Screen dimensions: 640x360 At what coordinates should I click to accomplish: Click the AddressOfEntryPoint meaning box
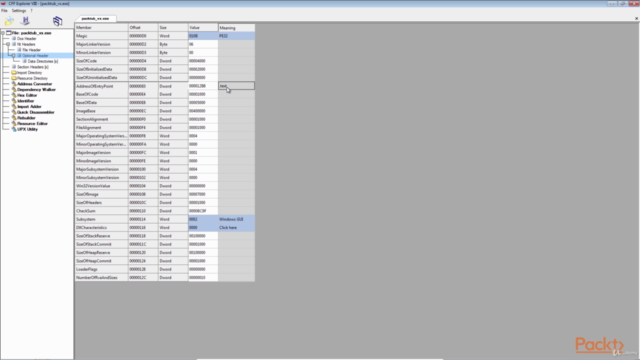pos(236,86)
